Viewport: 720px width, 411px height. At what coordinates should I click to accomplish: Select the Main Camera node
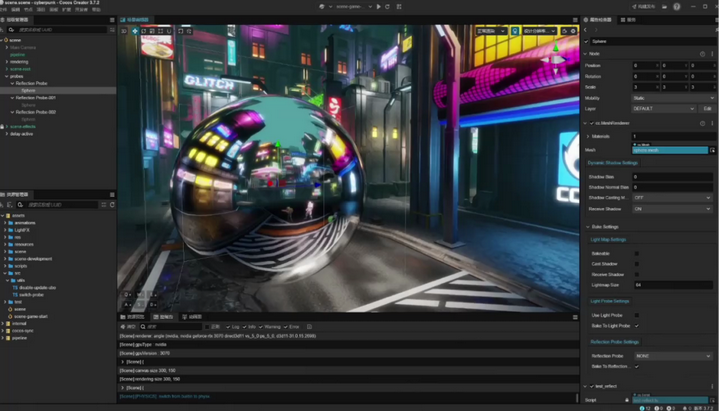click(22, 48)
